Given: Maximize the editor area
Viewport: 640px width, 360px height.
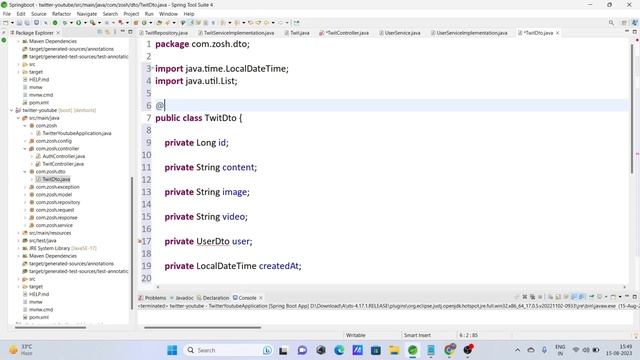Looking at the screenshot, I should pos(635,31).
